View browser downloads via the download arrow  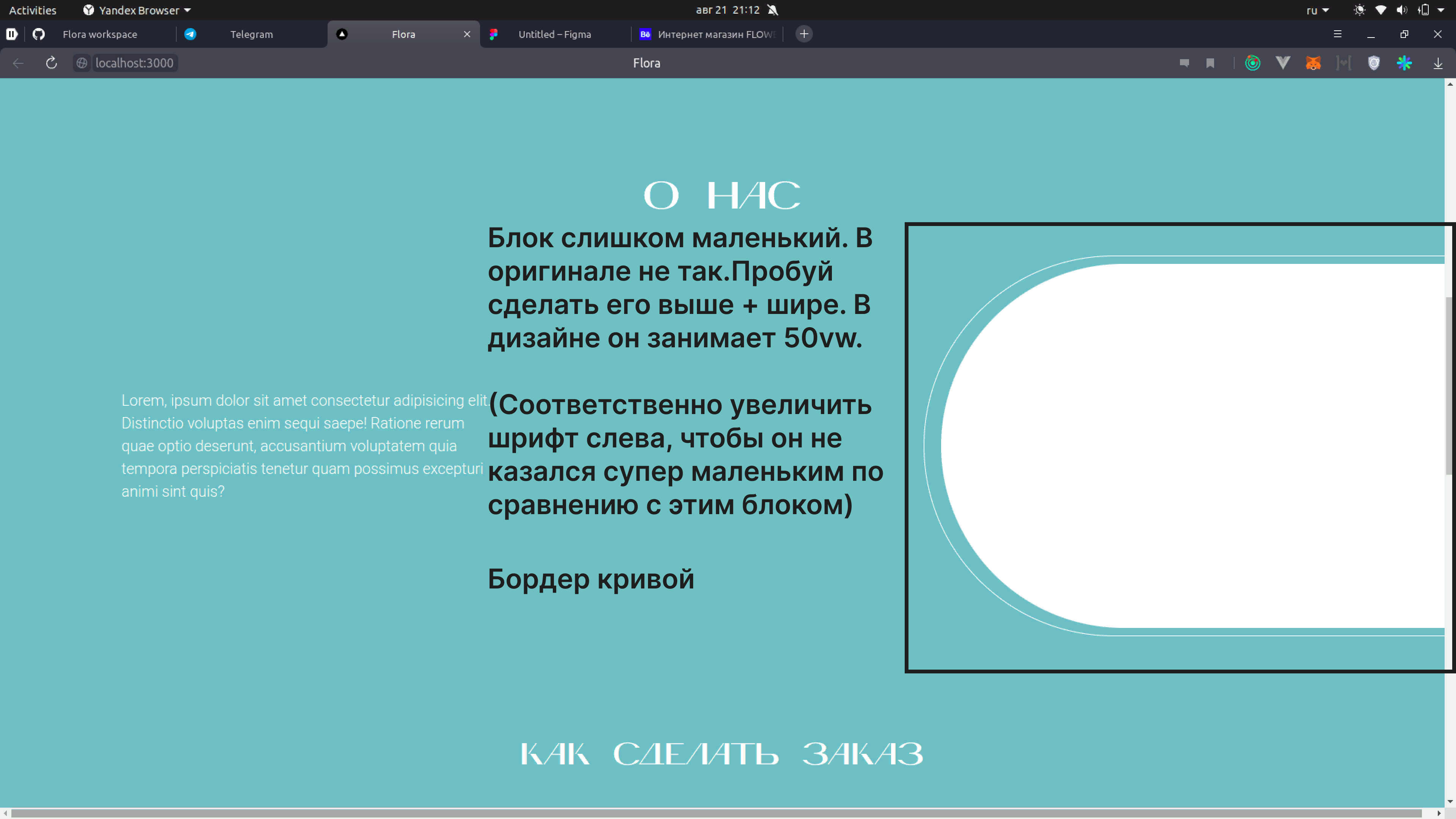tap(1438, 63)
